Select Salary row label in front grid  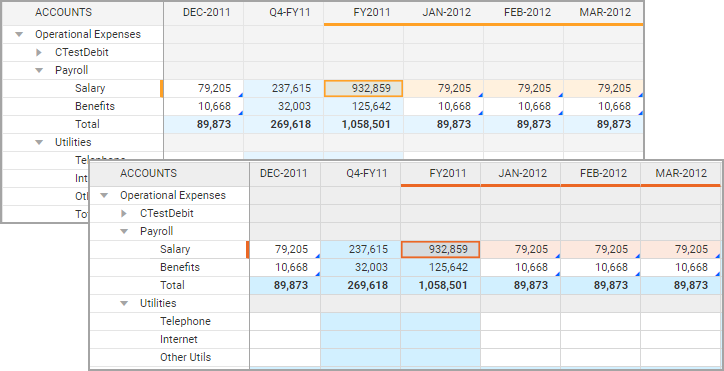click(x=175, y=249)
